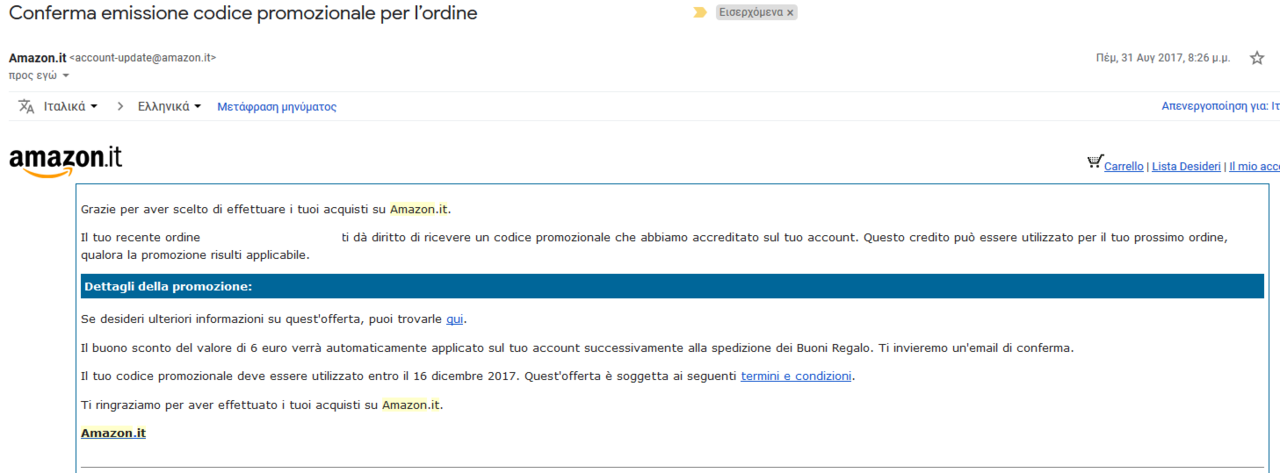
Task: Open the Ιταλικά source language dropdown
Action: click(x=71, y=106)
